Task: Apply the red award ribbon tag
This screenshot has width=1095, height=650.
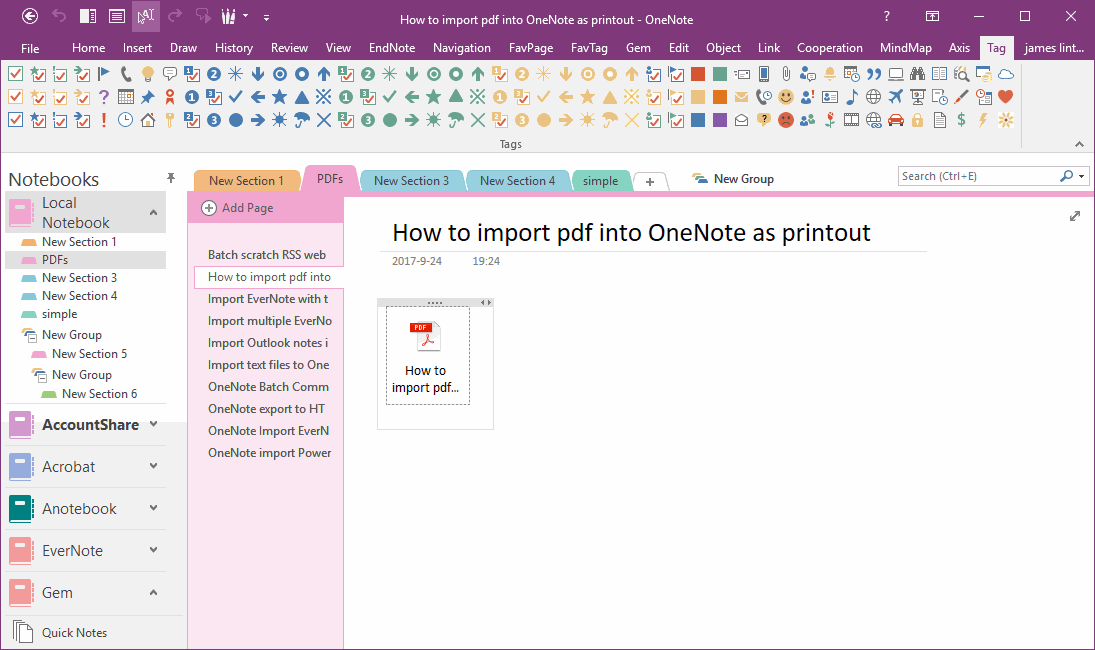Action: 170,97
